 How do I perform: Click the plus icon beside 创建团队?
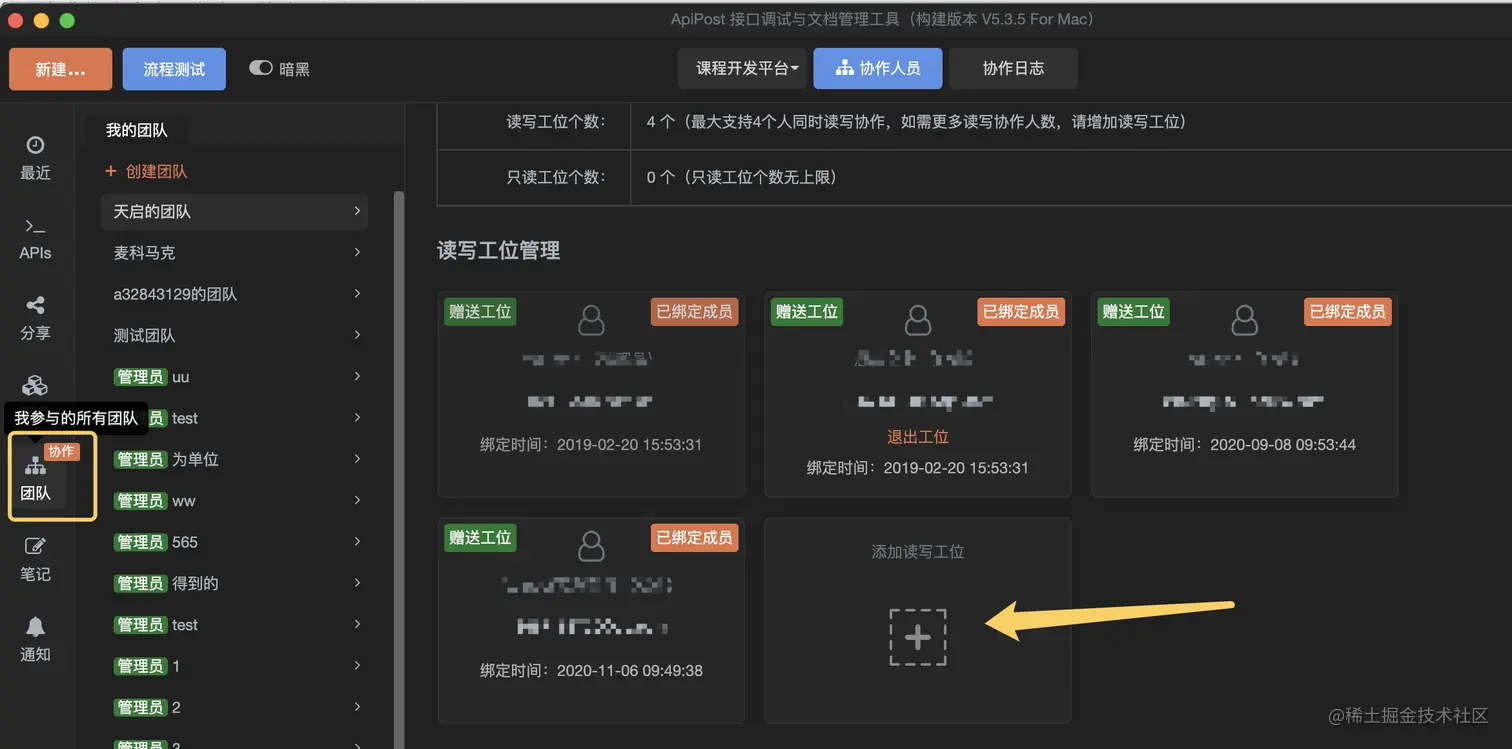[x=111, y=171]
